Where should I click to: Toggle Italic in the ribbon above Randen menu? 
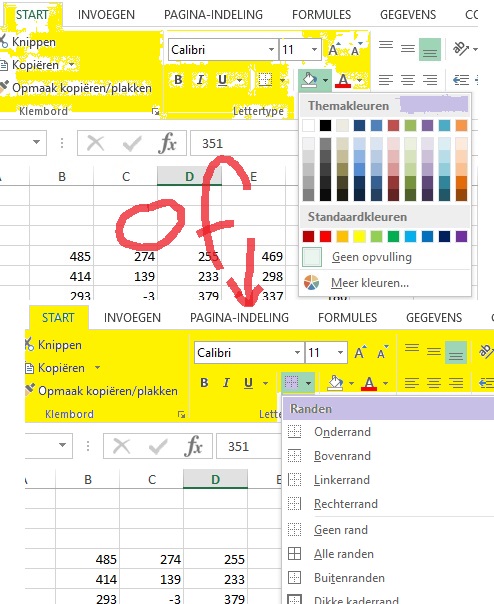(226, 383)
